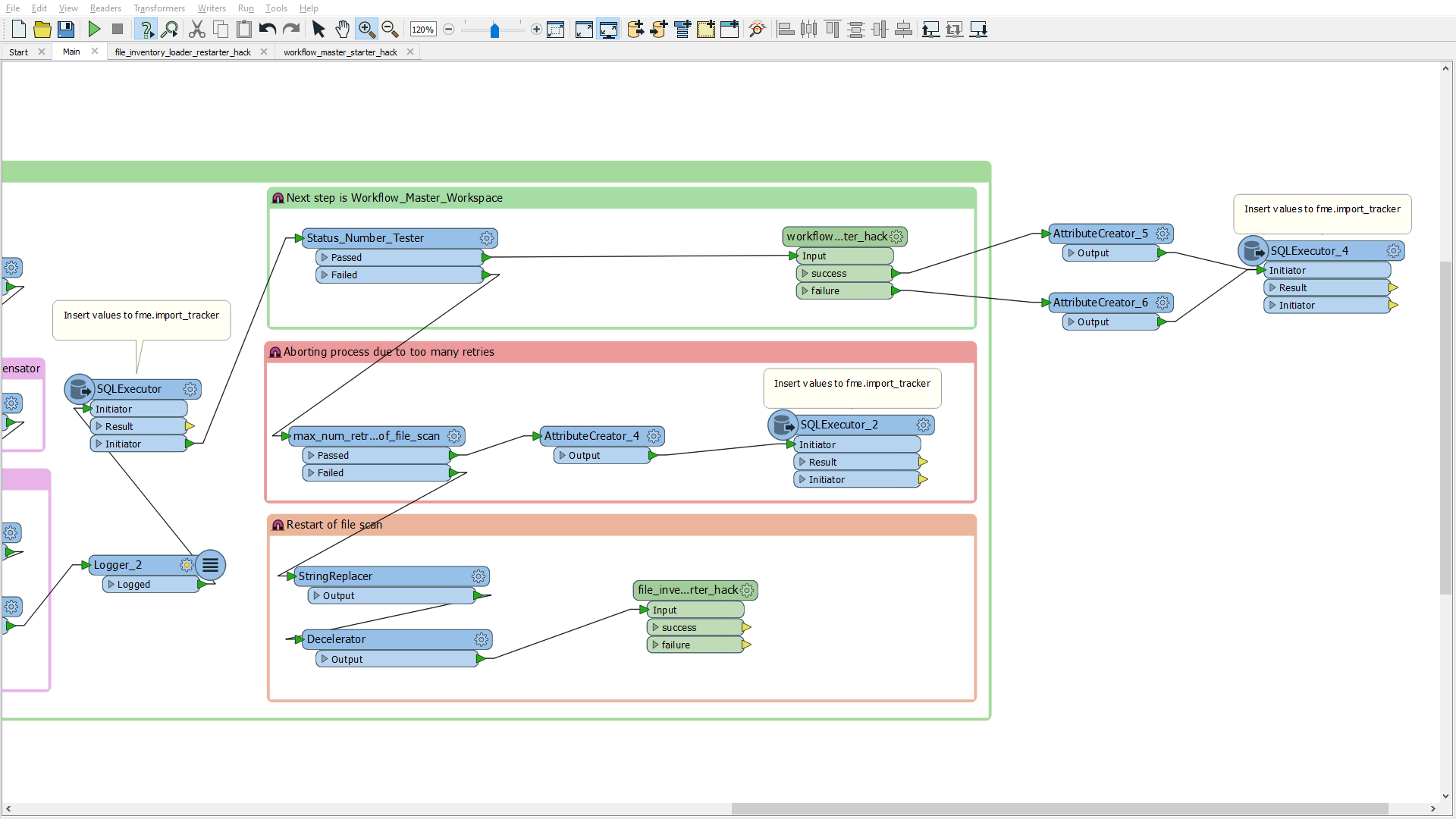Screen dimensions: 1456x819
Task: Click the zoom to selection icon
Action: (x=556, y=30)
